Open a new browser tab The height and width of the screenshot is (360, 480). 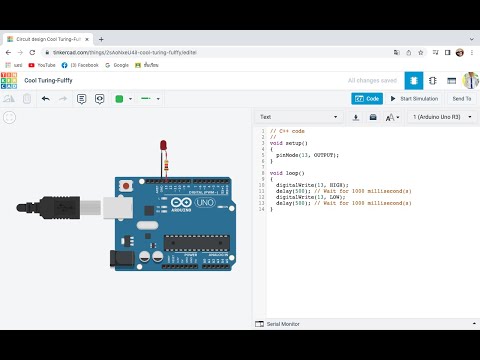click(x=101, y=39)
